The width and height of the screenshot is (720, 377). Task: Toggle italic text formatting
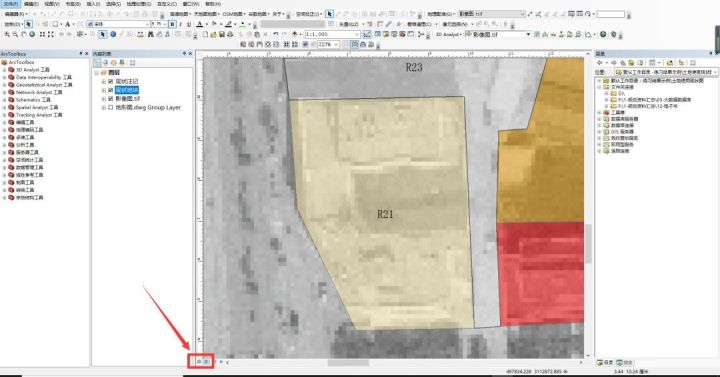180,24
